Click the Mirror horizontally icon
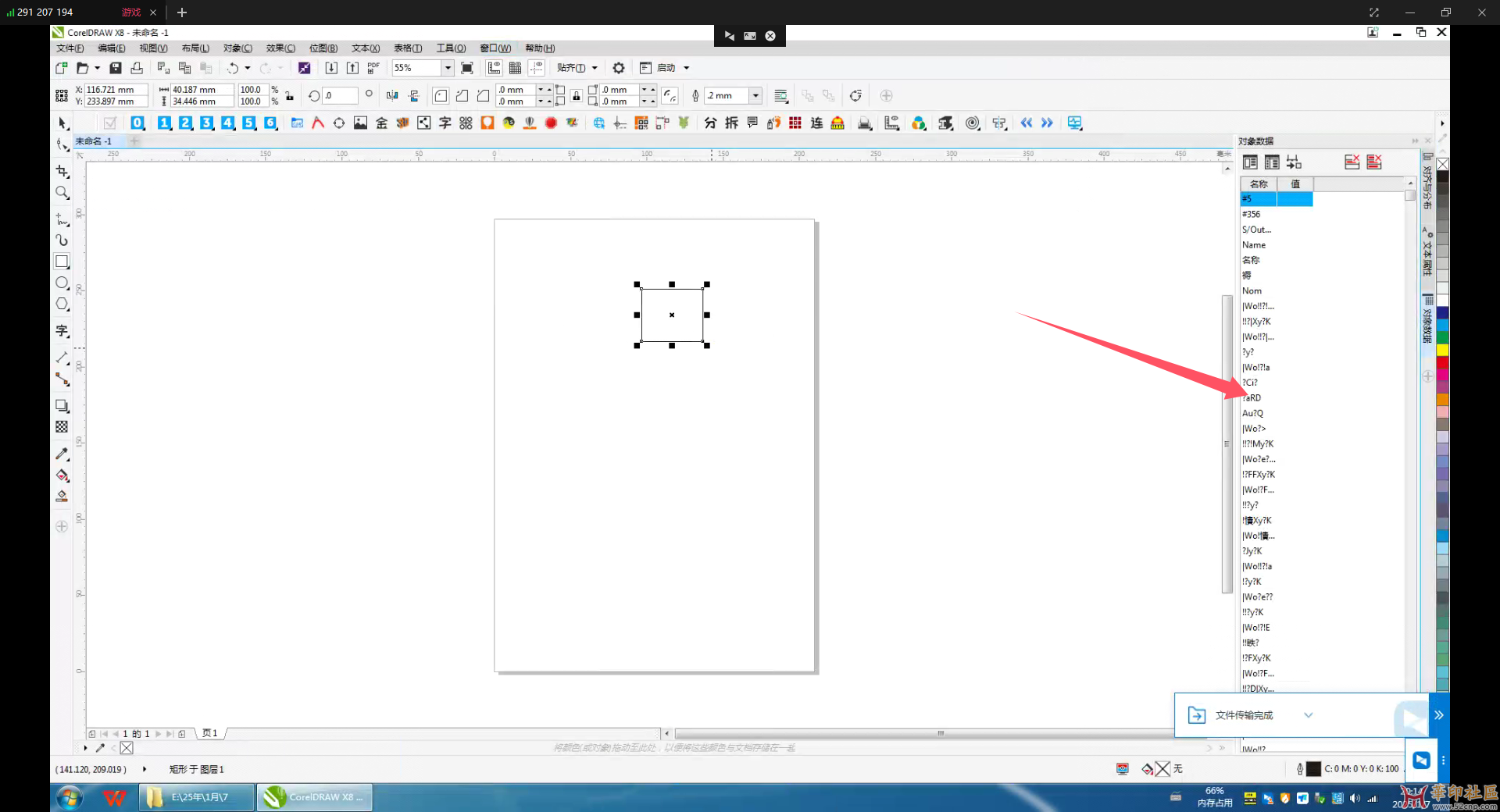 coord(392,96)
